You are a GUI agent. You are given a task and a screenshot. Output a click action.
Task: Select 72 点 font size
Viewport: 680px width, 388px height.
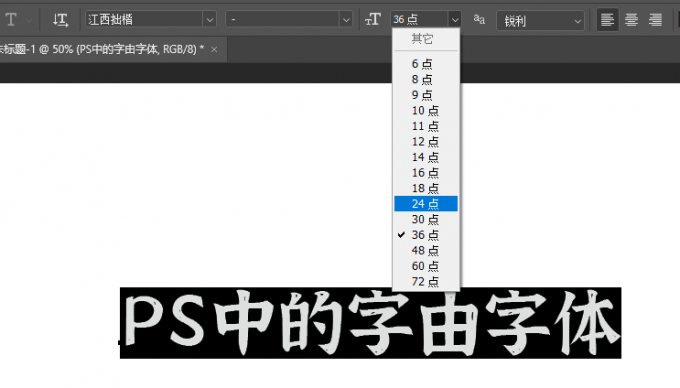[426, 282]
